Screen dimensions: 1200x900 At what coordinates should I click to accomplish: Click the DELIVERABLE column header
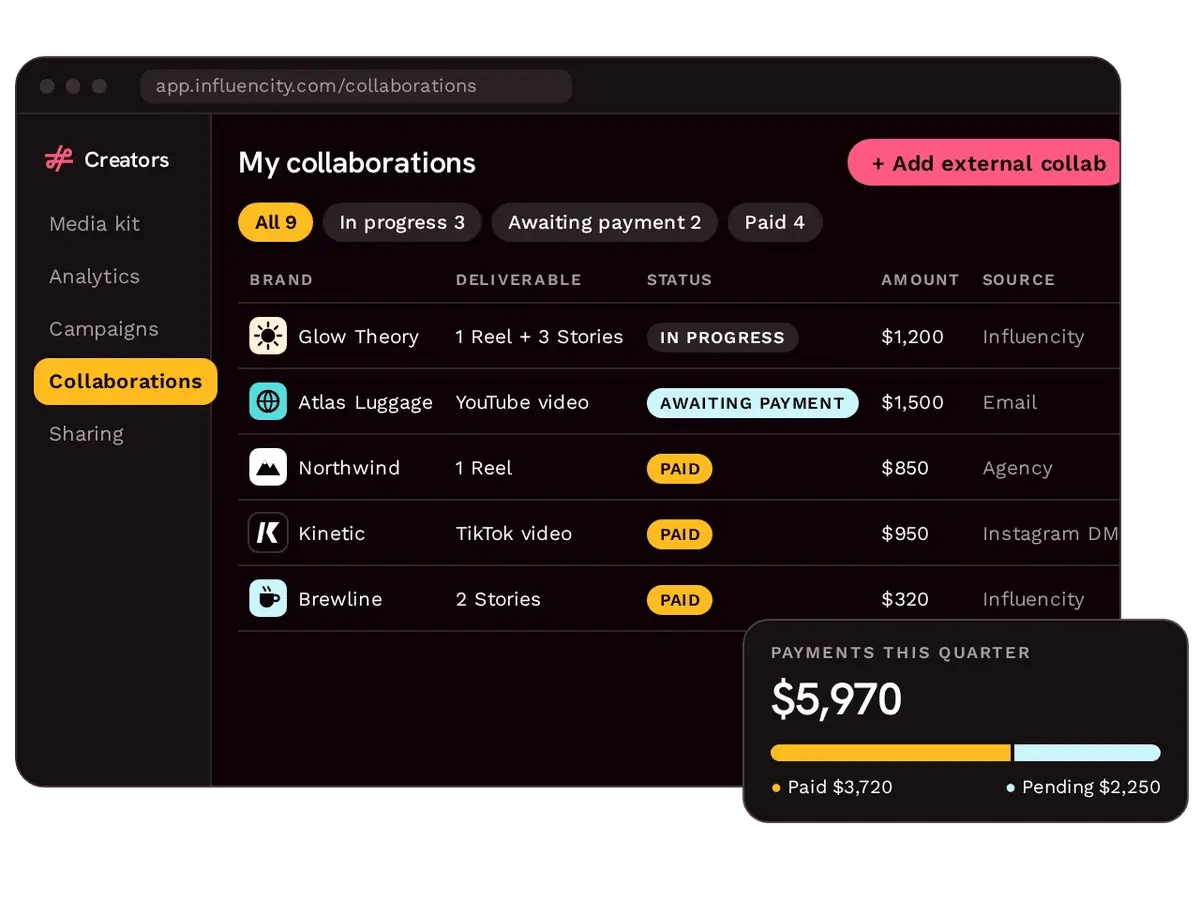518,280
